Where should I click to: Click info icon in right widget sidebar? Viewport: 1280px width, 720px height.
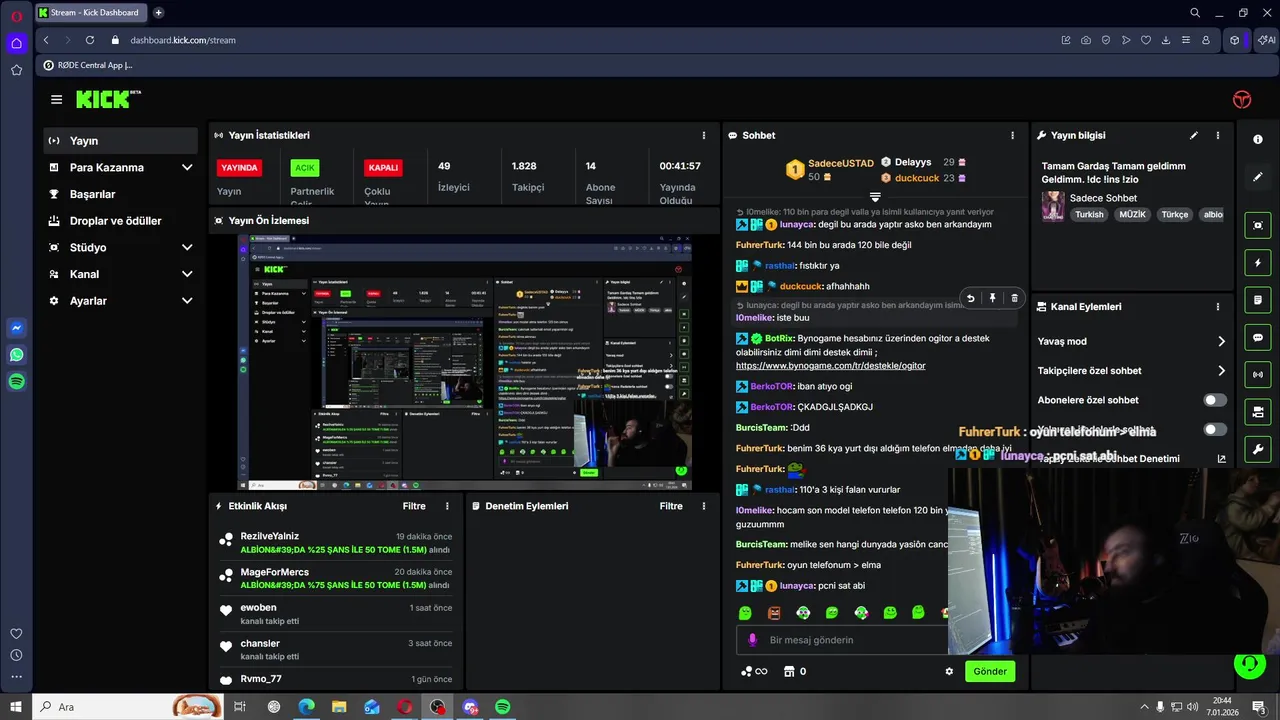click(x=1258, y=139)
